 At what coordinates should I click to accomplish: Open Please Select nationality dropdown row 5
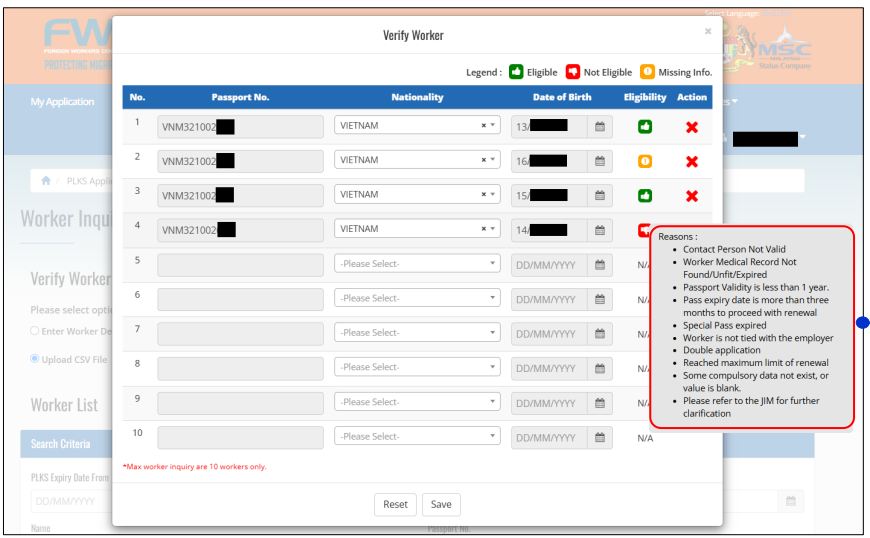[x=417, y=263]
